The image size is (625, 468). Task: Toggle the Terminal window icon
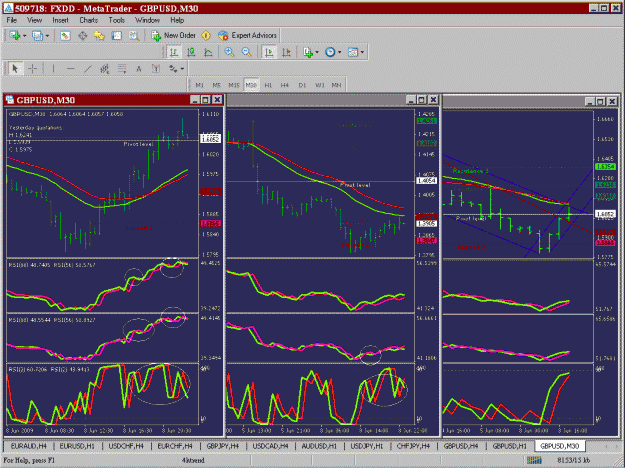pos(116,36)
